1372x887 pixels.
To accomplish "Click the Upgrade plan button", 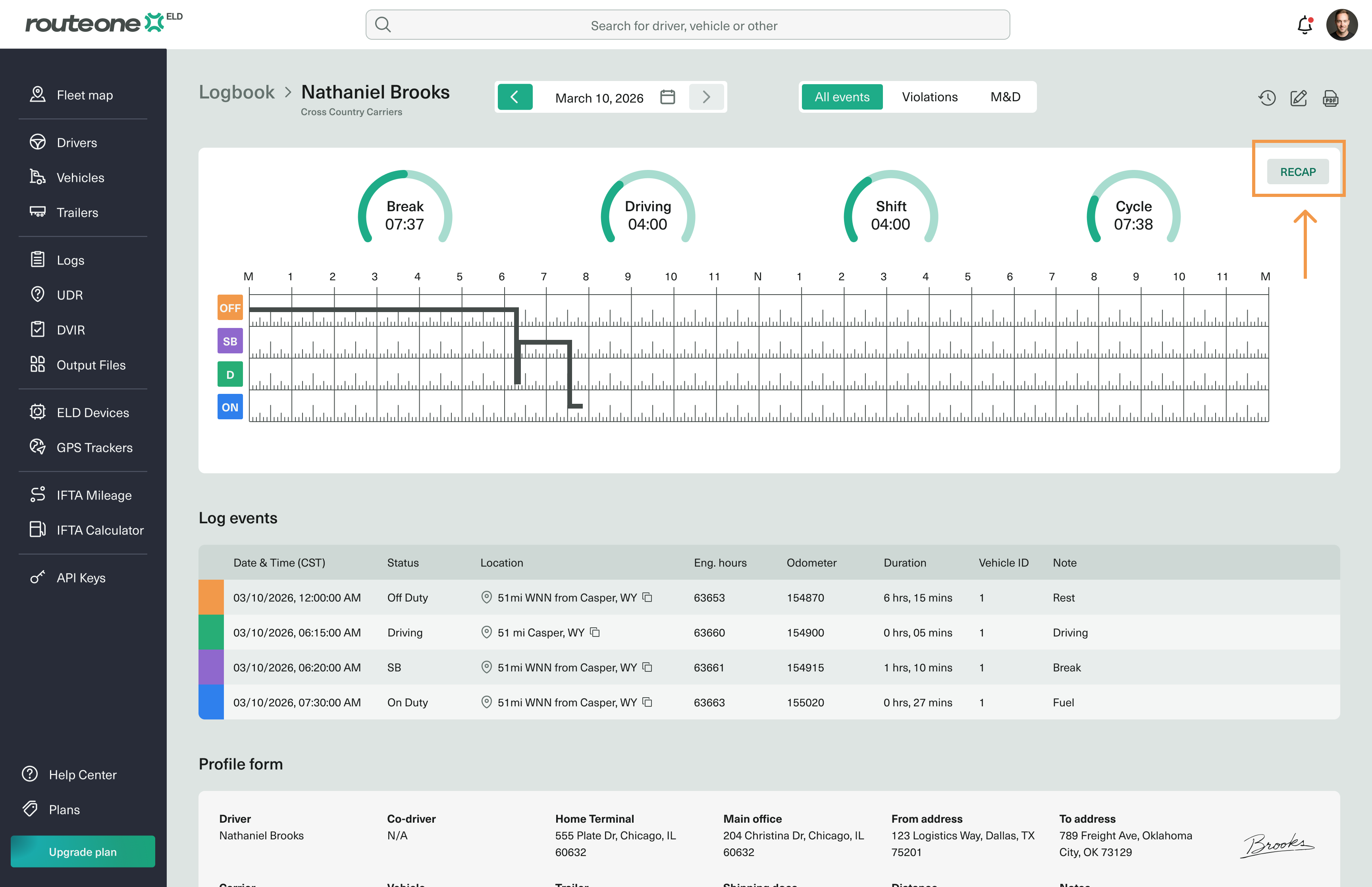I will [x=83, y=851].
